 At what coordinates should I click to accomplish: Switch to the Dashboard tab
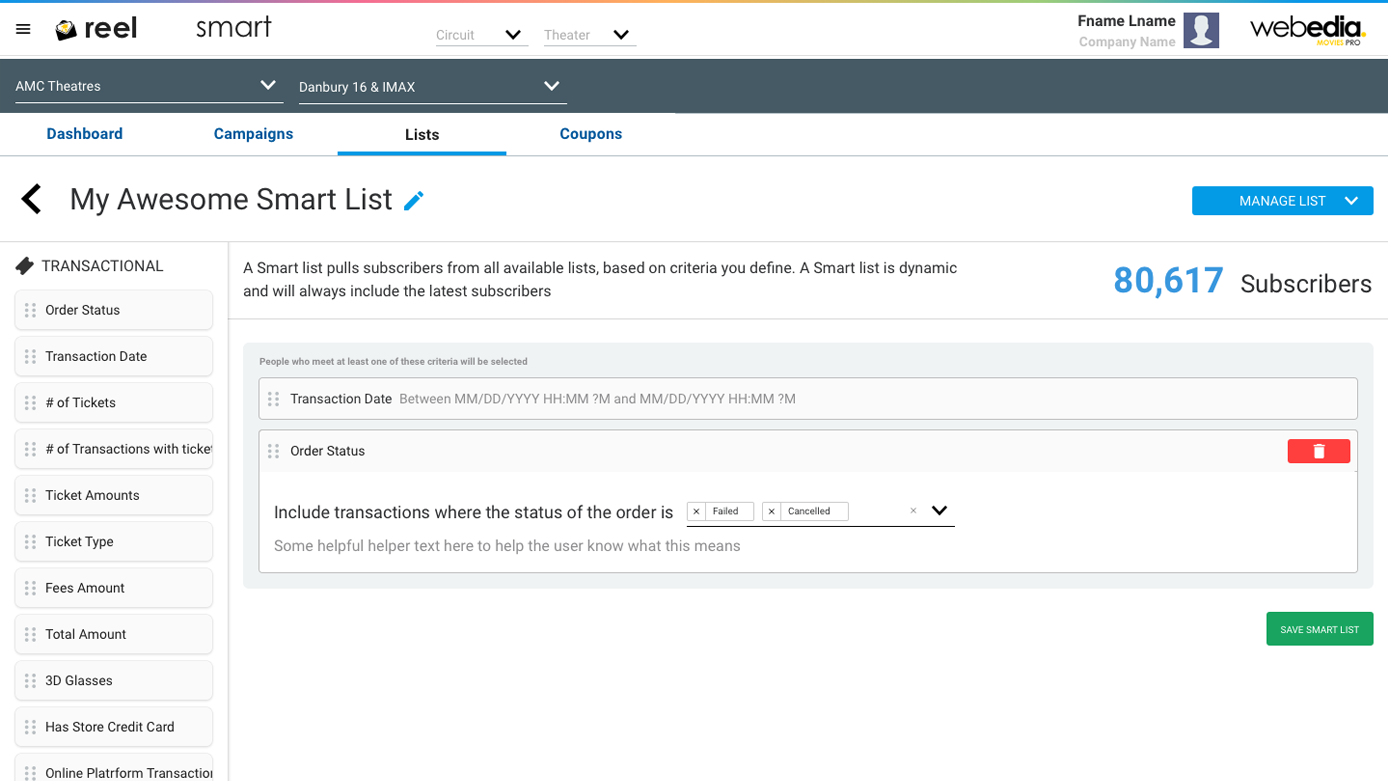point(84,134)
